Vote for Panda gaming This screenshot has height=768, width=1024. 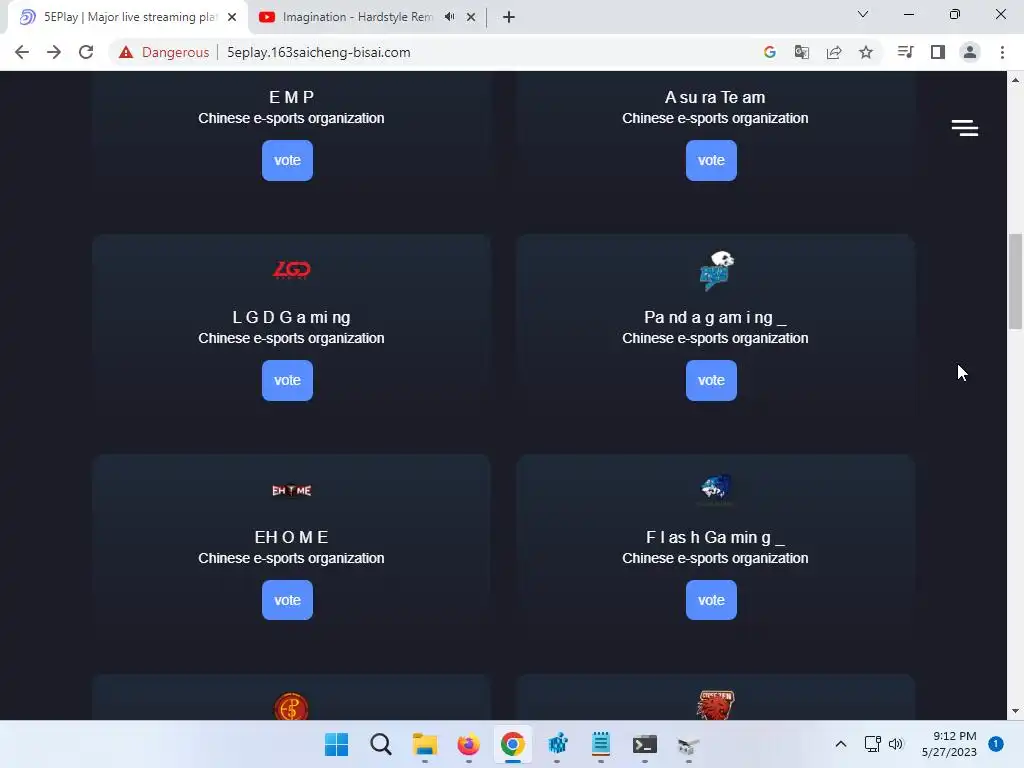click(x=711, y=380)
